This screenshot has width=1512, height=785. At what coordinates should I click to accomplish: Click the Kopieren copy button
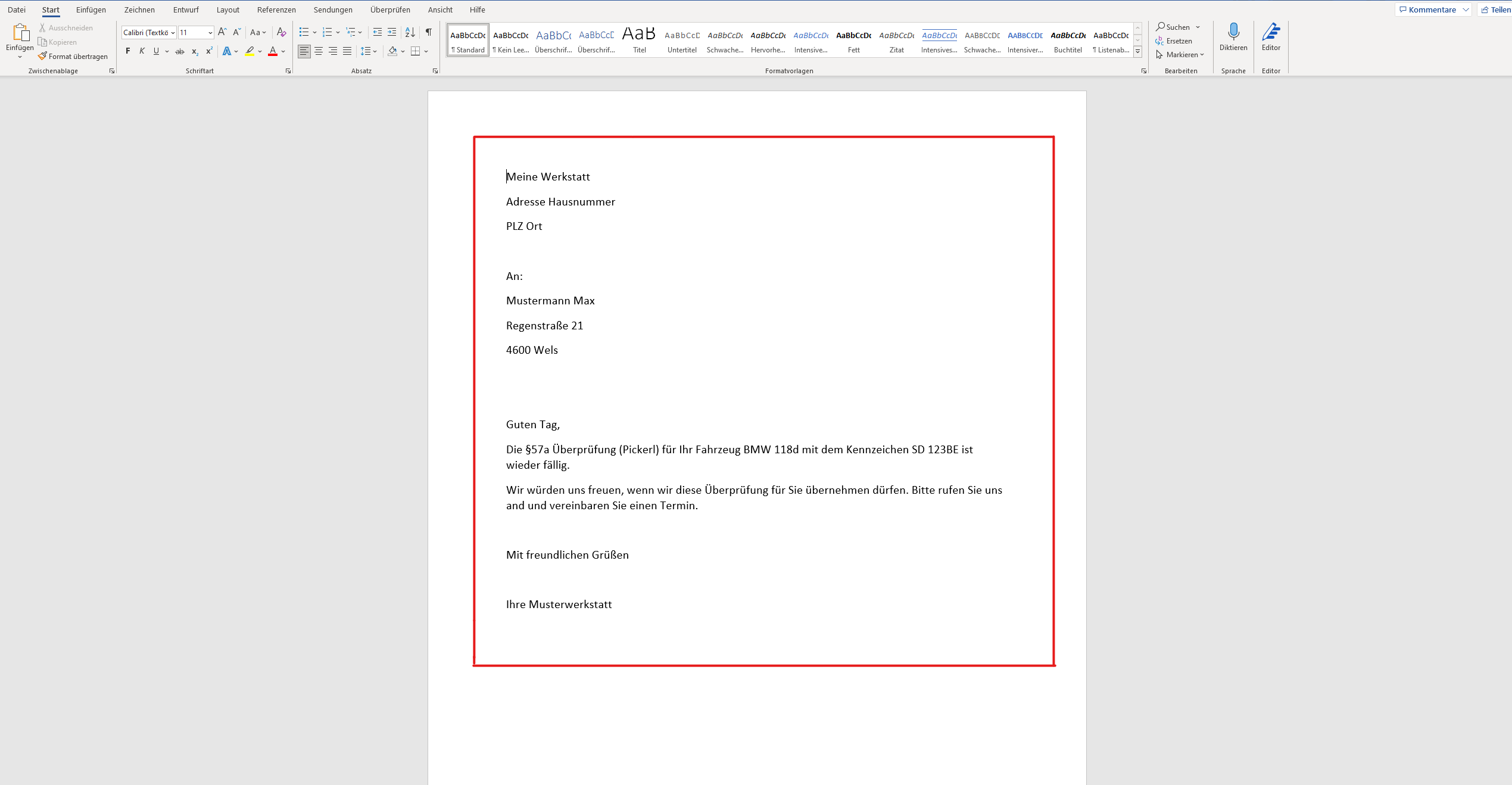click(58, 42)
